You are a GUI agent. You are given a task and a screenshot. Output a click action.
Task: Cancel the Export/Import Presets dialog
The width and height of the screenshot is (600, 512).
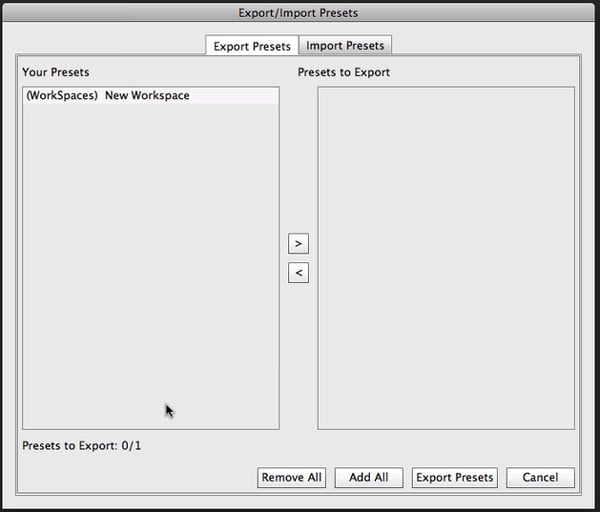[540, 478]
